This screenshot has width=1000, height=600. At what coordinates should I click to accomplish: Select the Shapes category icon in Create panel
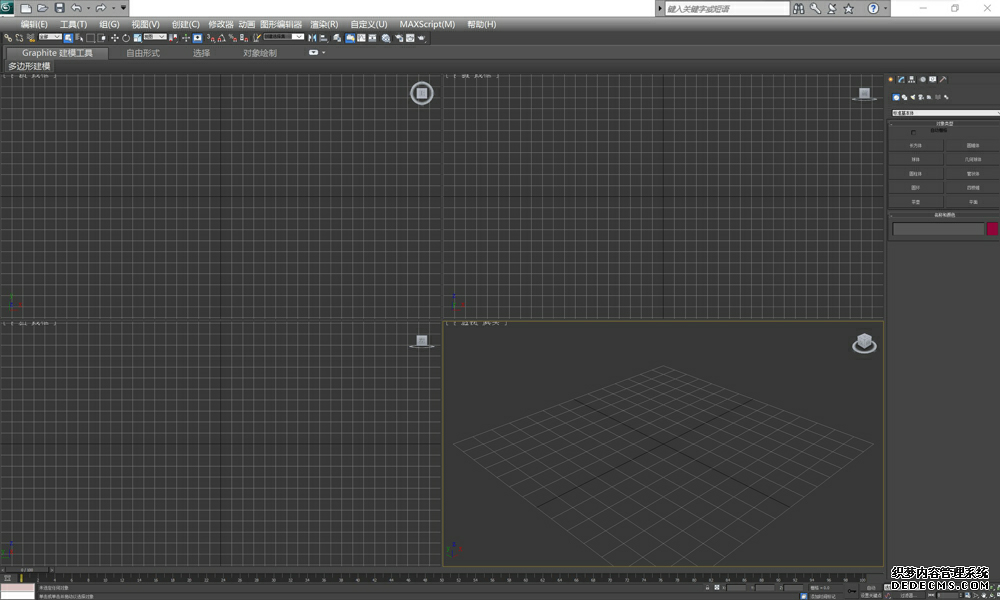pyautogui.click(x=904, y=98)
